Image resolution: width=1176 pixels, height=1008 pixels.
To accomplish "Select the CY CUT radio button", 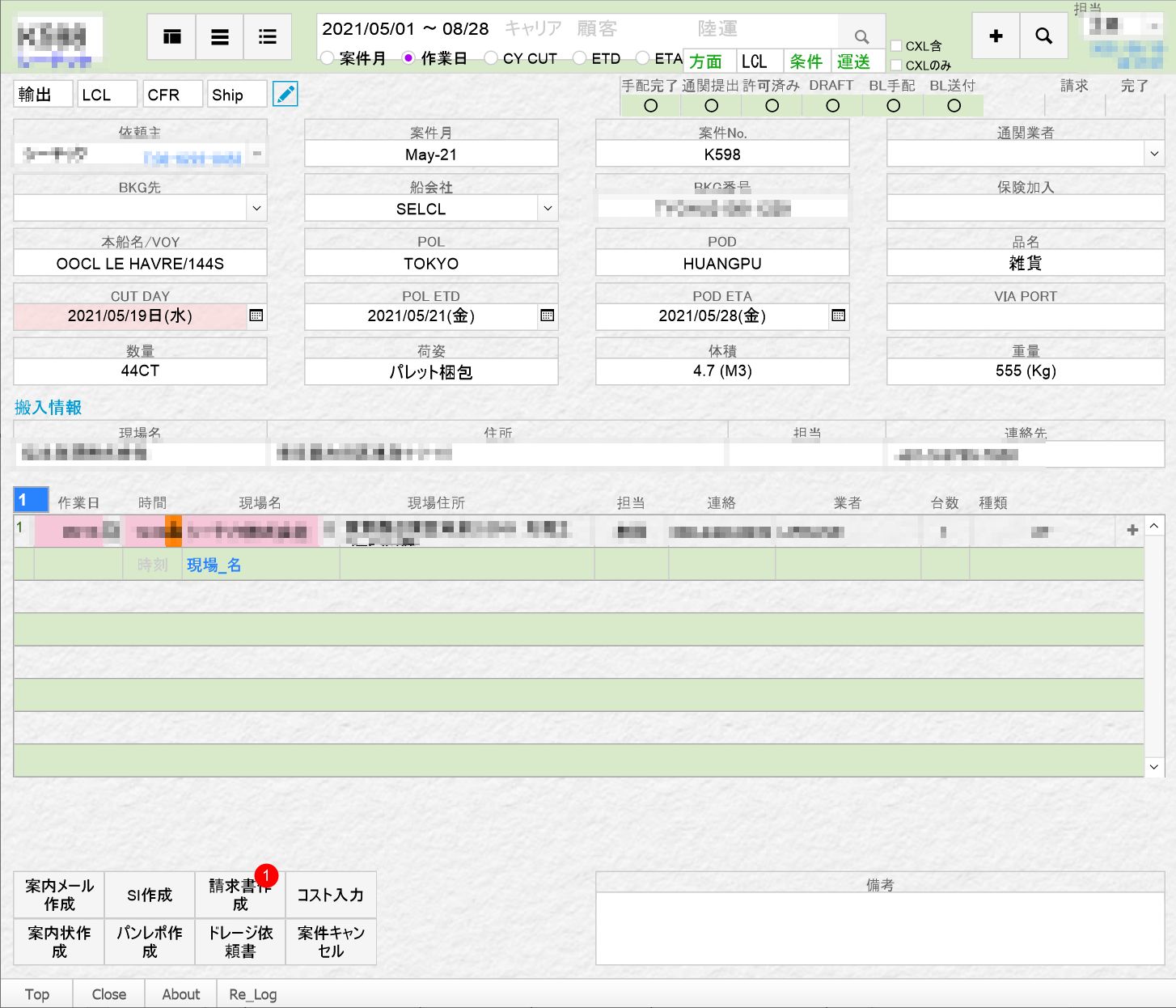I will point(491,58).
